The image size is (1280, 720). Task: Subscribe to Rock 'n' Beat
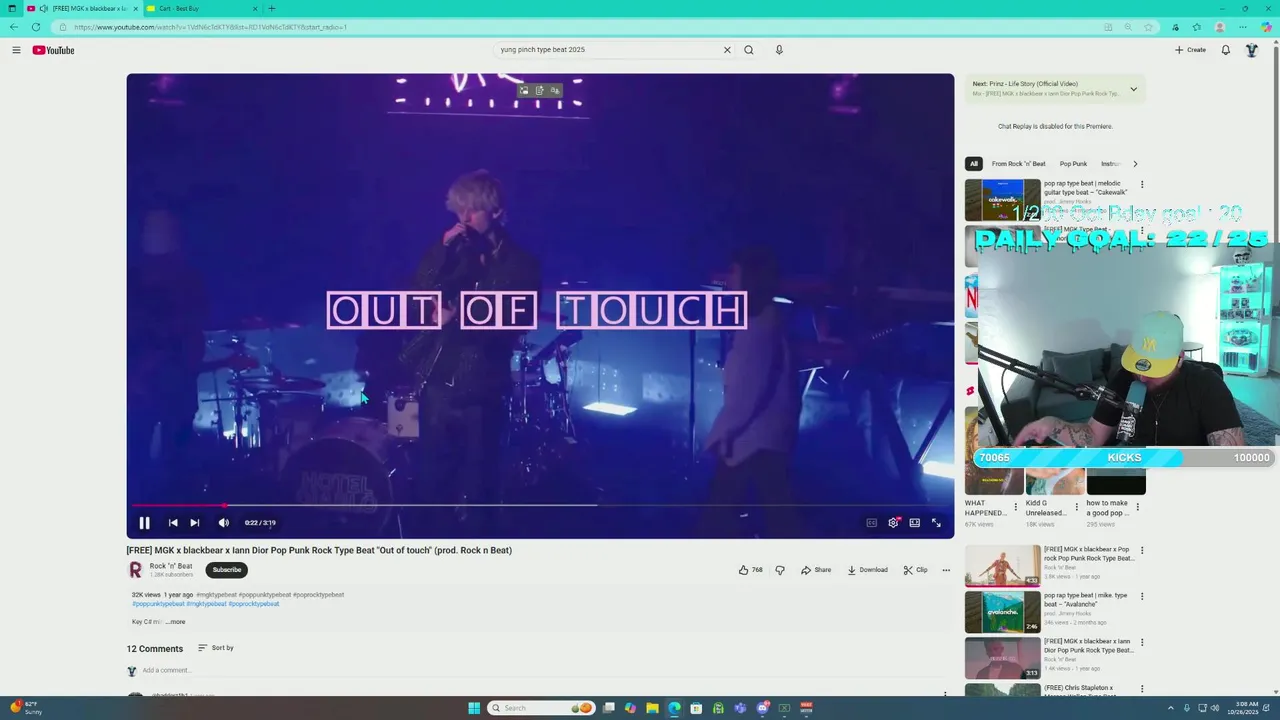point(227,570)
